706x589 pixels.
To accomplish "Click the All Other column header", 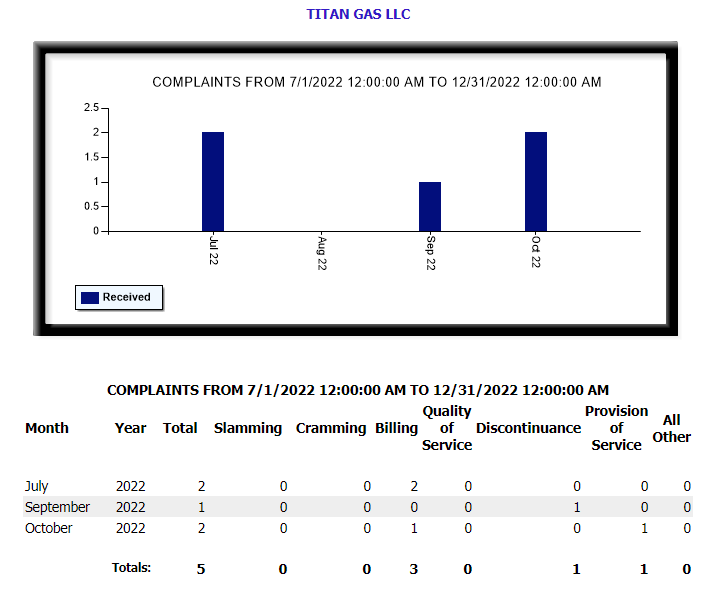I will point(671,428).
